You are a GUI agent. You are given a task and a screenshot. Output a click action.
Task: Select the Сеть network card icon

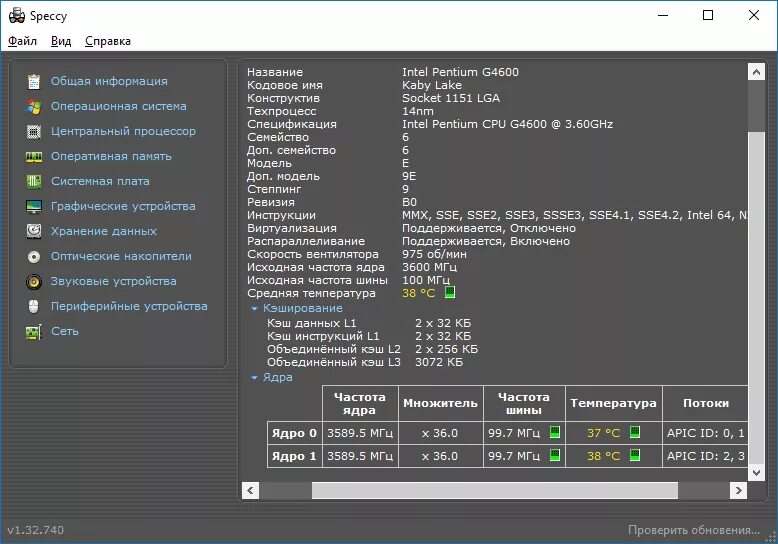click(34, 332)
